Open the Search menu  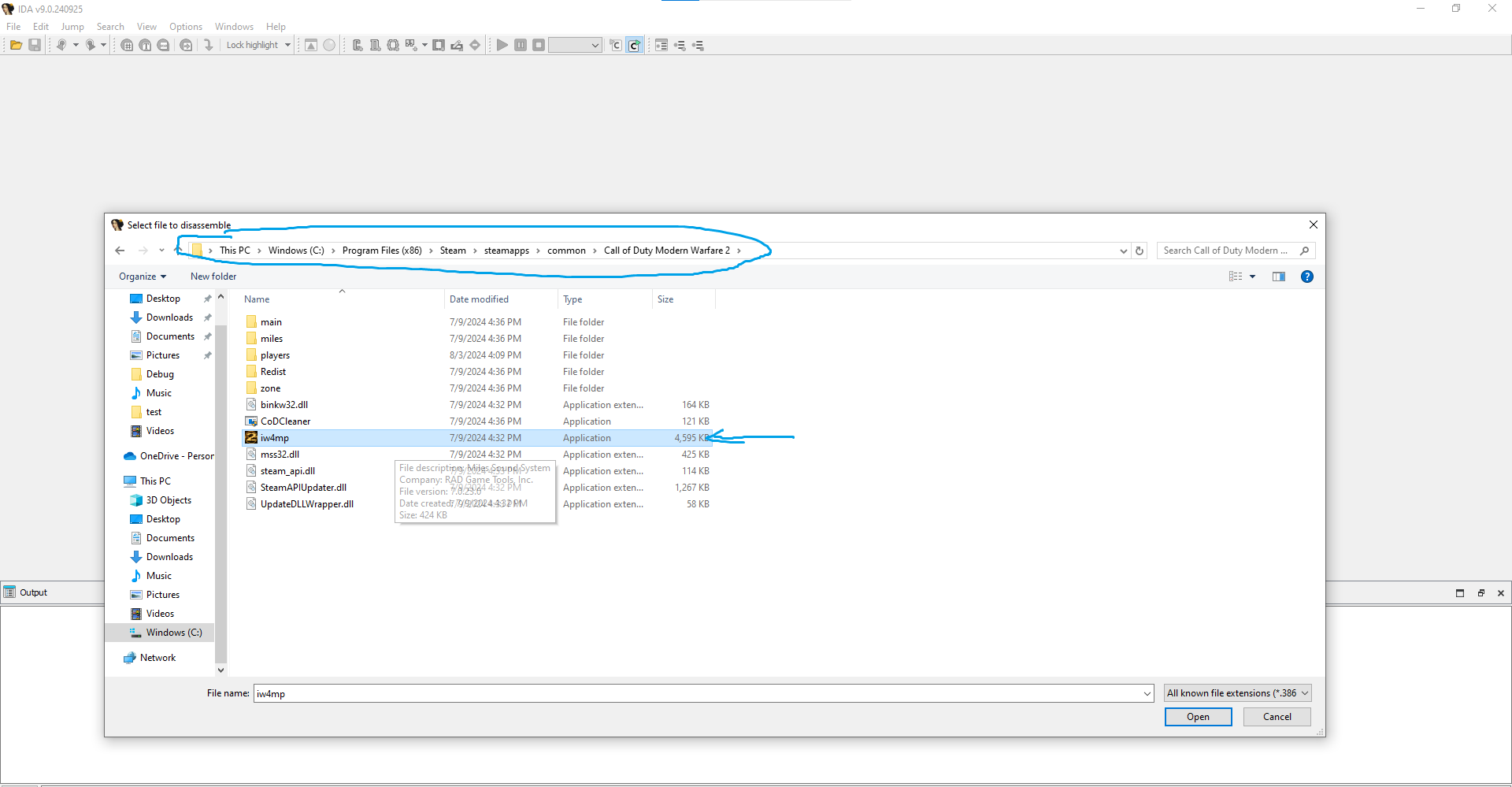[110, 26]
